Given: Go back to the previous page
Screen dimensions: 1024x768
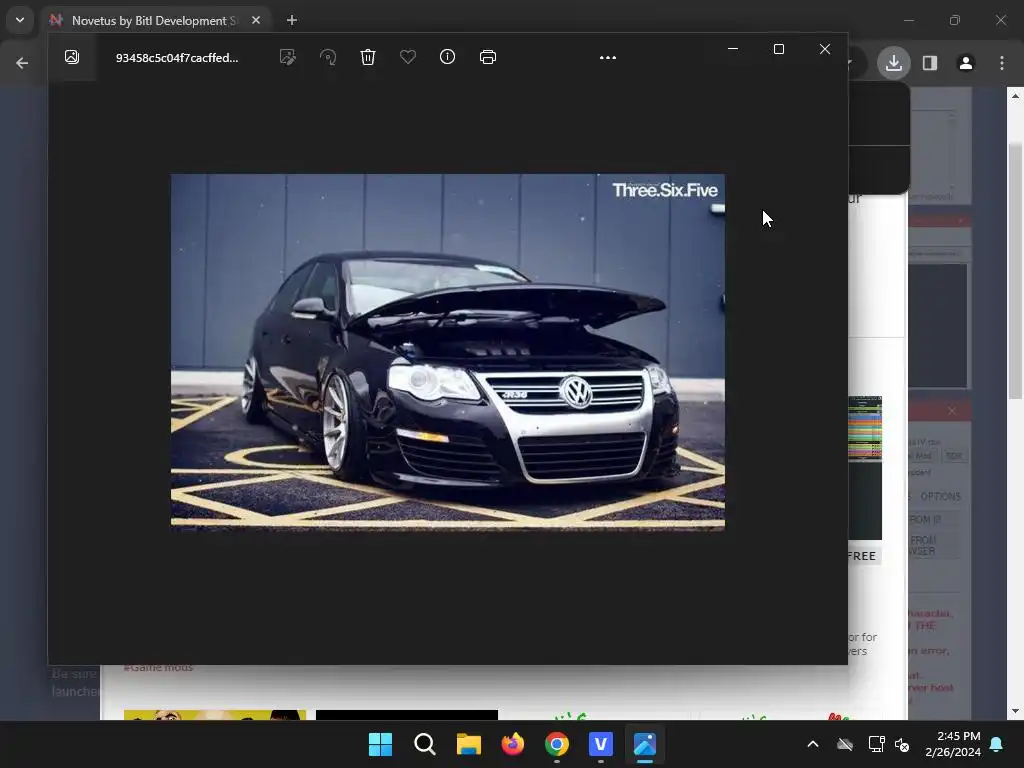Looking at the screenshot, I should click(x=22, y=63).
